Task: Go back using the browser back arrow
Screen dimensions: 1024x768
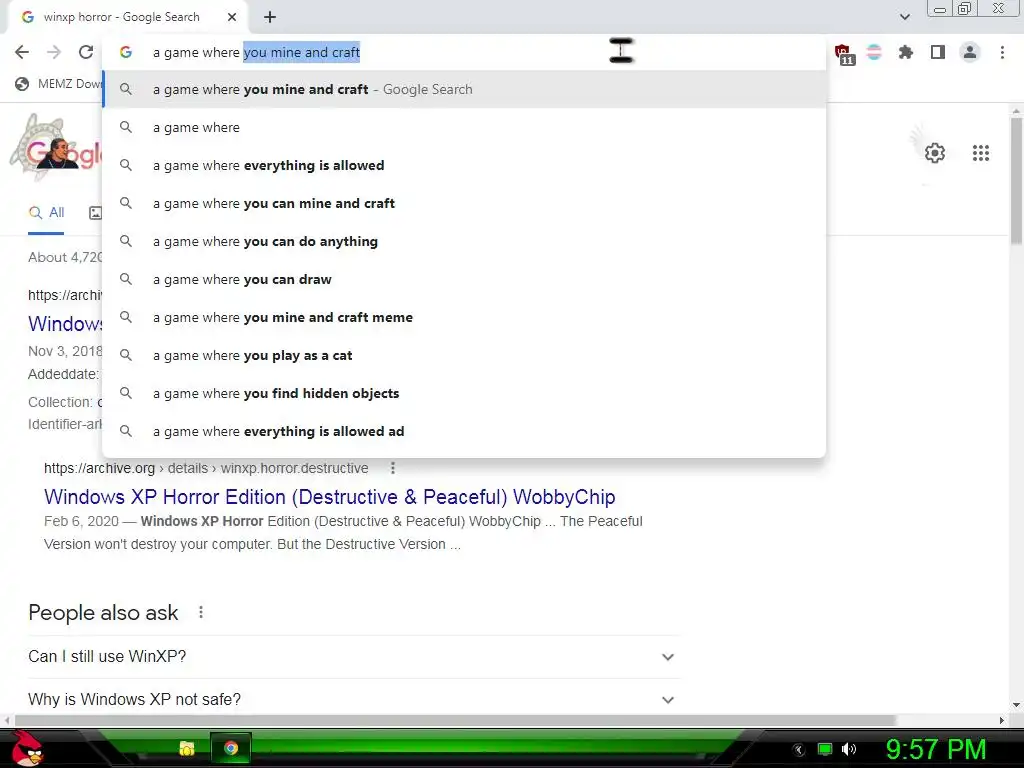Action: 22,52
